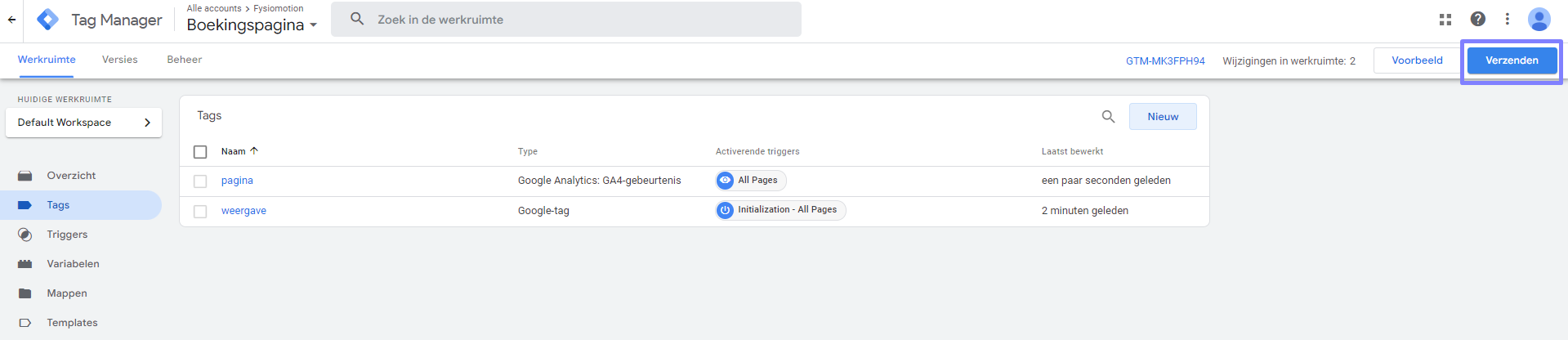Click the Tag Manager logo icon
Image resolution: width=1568 pixels, height=340 pixels.
coord(48,20)
